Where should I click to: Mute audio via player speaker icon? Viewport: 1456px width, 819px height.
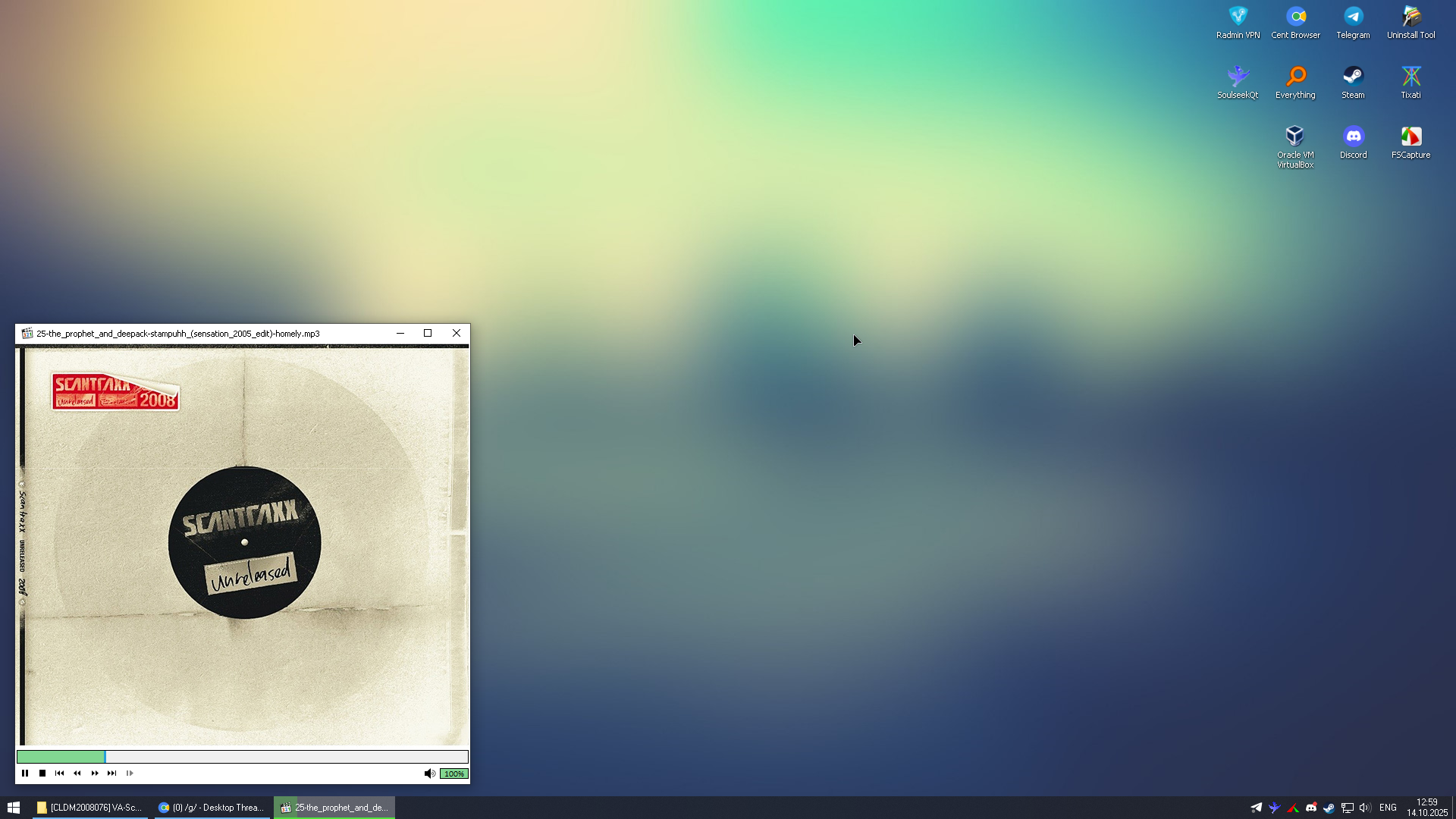(x=429, y=773)
